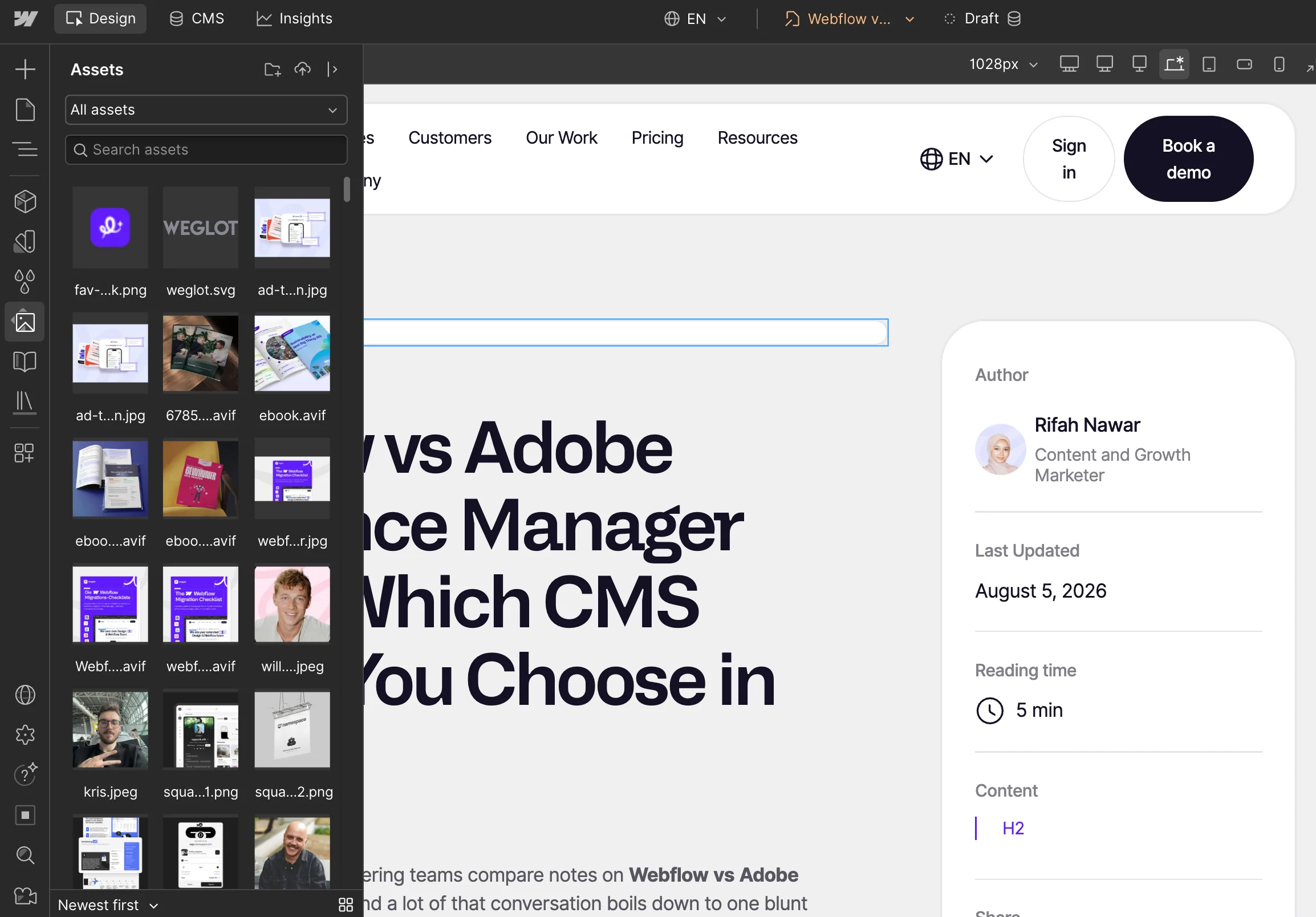Select the tablet breakpoint
Image resolution: width=1316 pixels, height=917 pixels.
[1209, 64]
